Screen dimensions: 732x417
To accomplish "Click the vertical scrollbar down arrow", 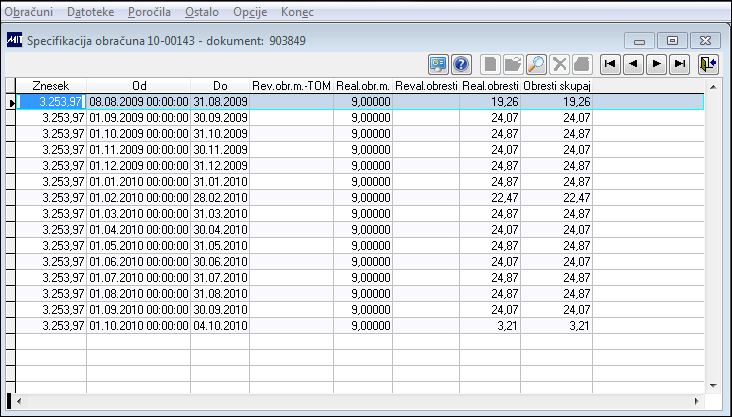I will pyautogui.click(x=713, y=386).
